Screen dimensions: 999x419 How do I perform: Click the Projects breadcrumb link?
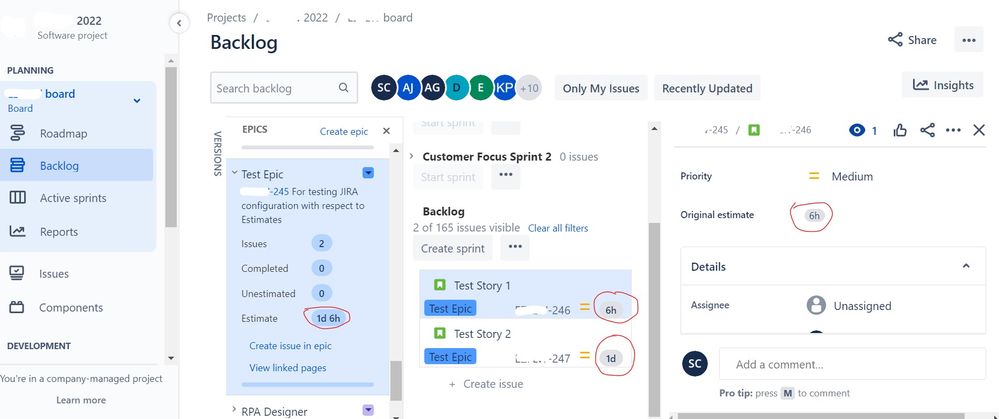click(x=226, y=18)
